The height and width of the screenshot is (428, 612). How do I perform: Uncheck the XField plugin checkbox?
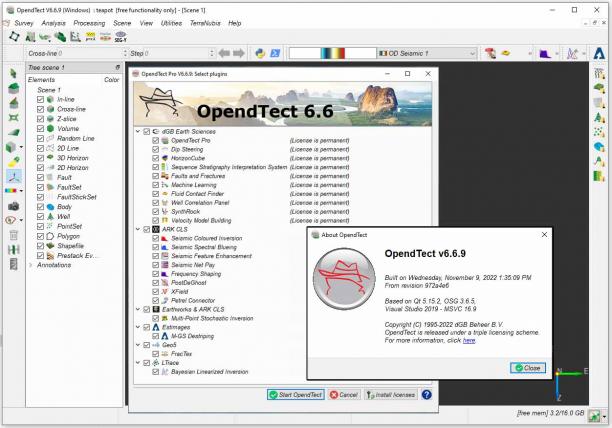[x=155, y=292]
